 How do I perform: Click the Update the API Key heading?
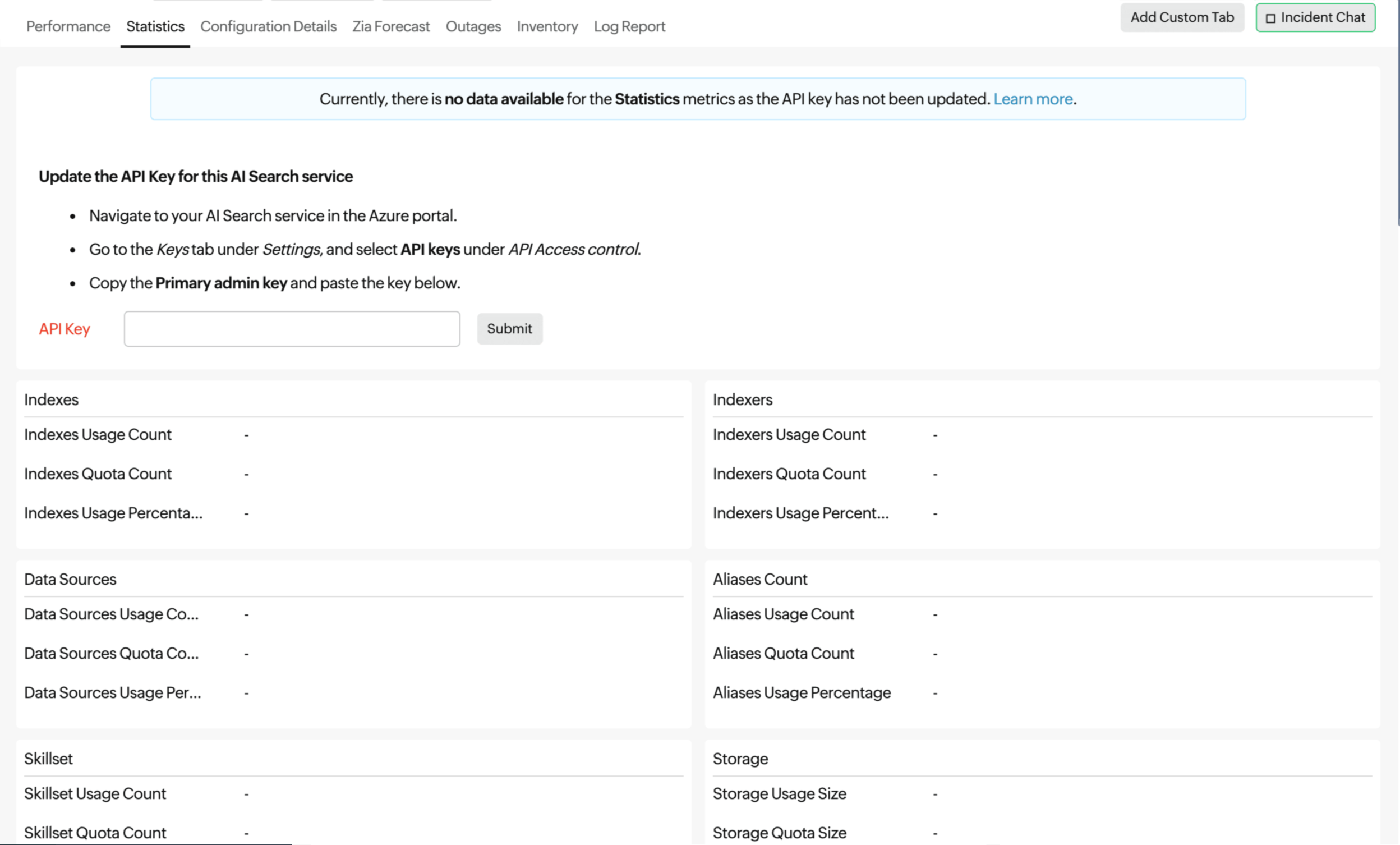195,176
